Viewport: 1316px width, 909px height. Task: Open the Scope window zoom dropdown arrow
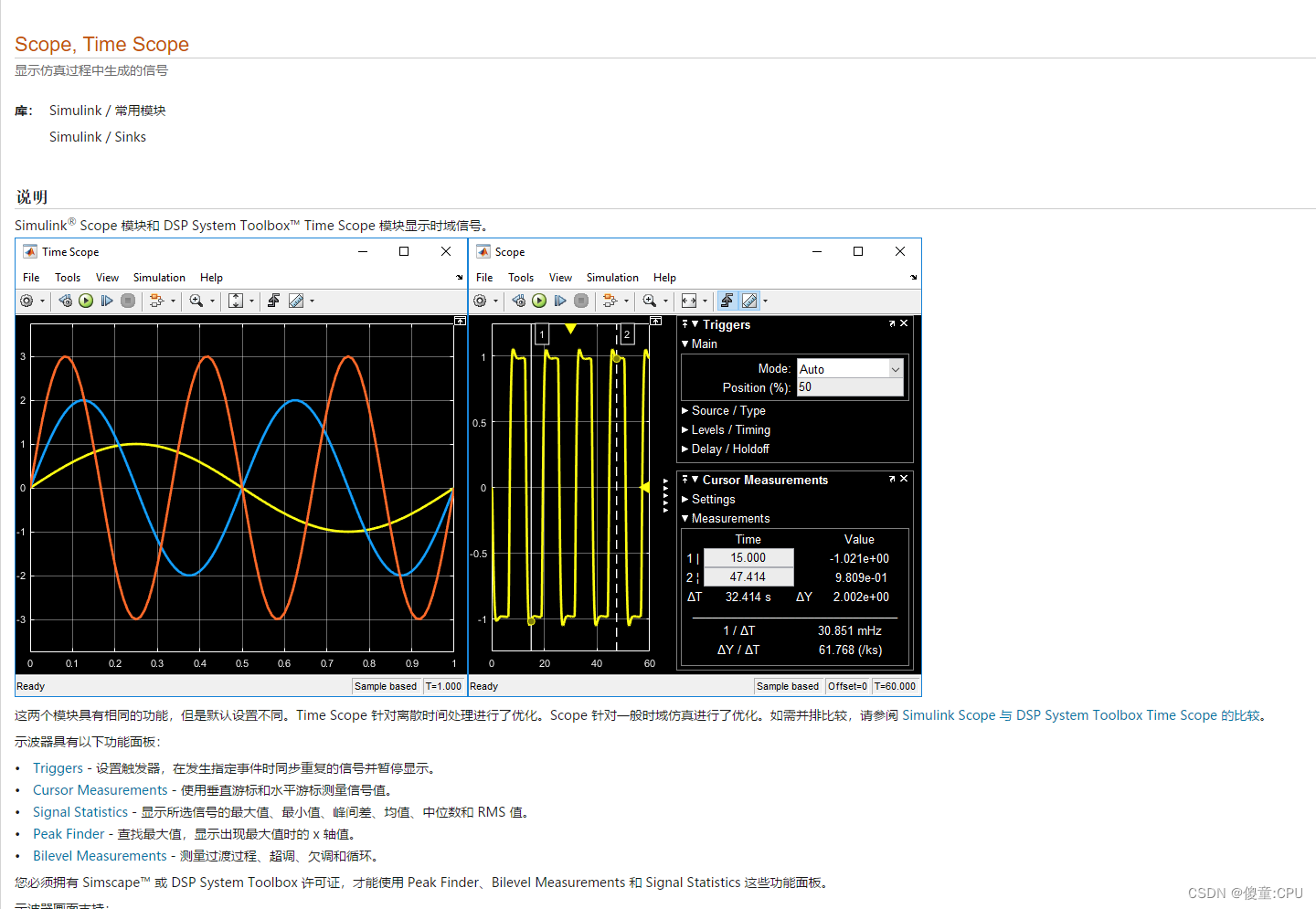point(665,301)
